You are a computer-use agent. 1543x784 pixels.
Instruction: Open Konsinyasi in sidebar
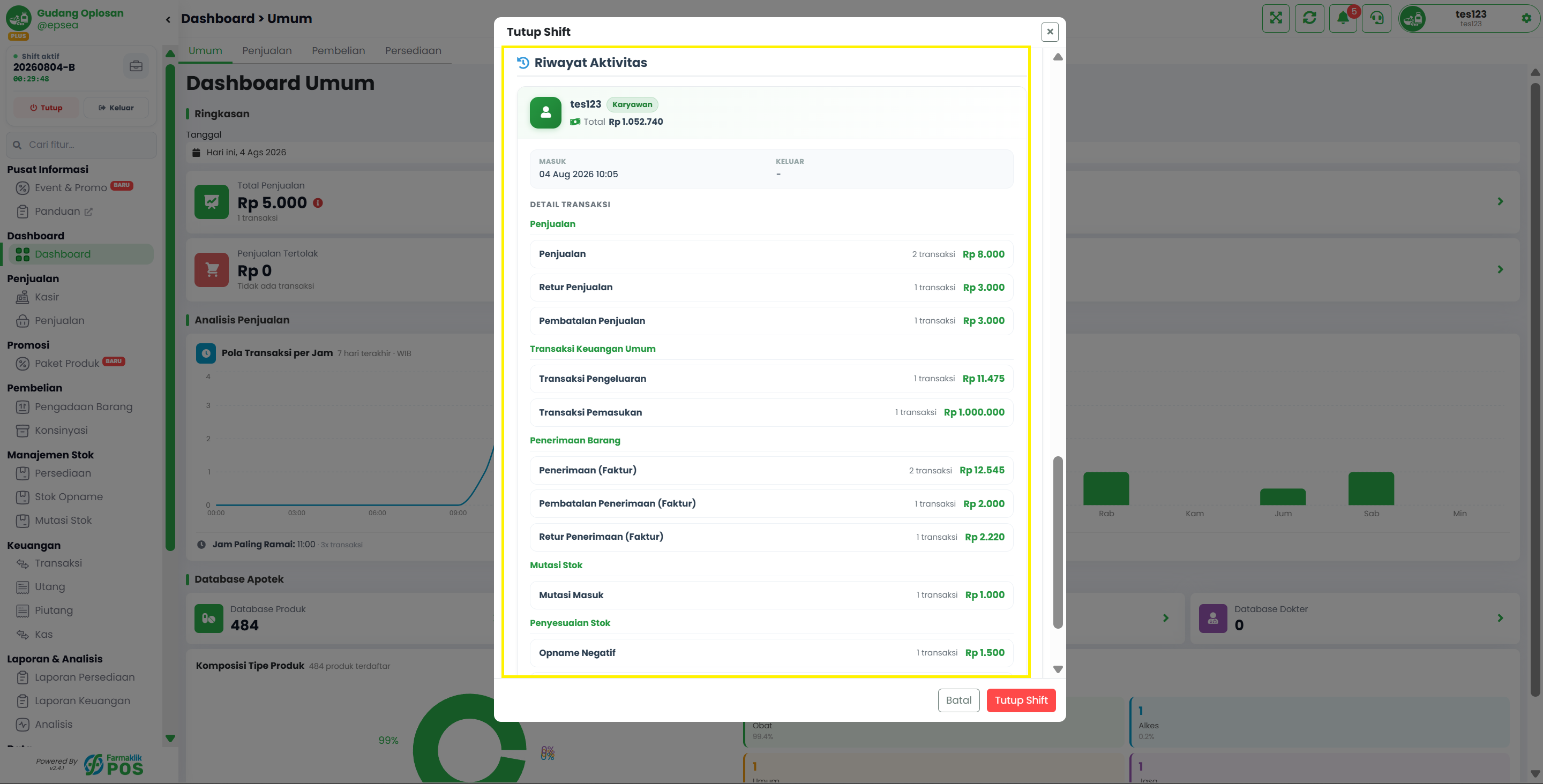(61, 430)
